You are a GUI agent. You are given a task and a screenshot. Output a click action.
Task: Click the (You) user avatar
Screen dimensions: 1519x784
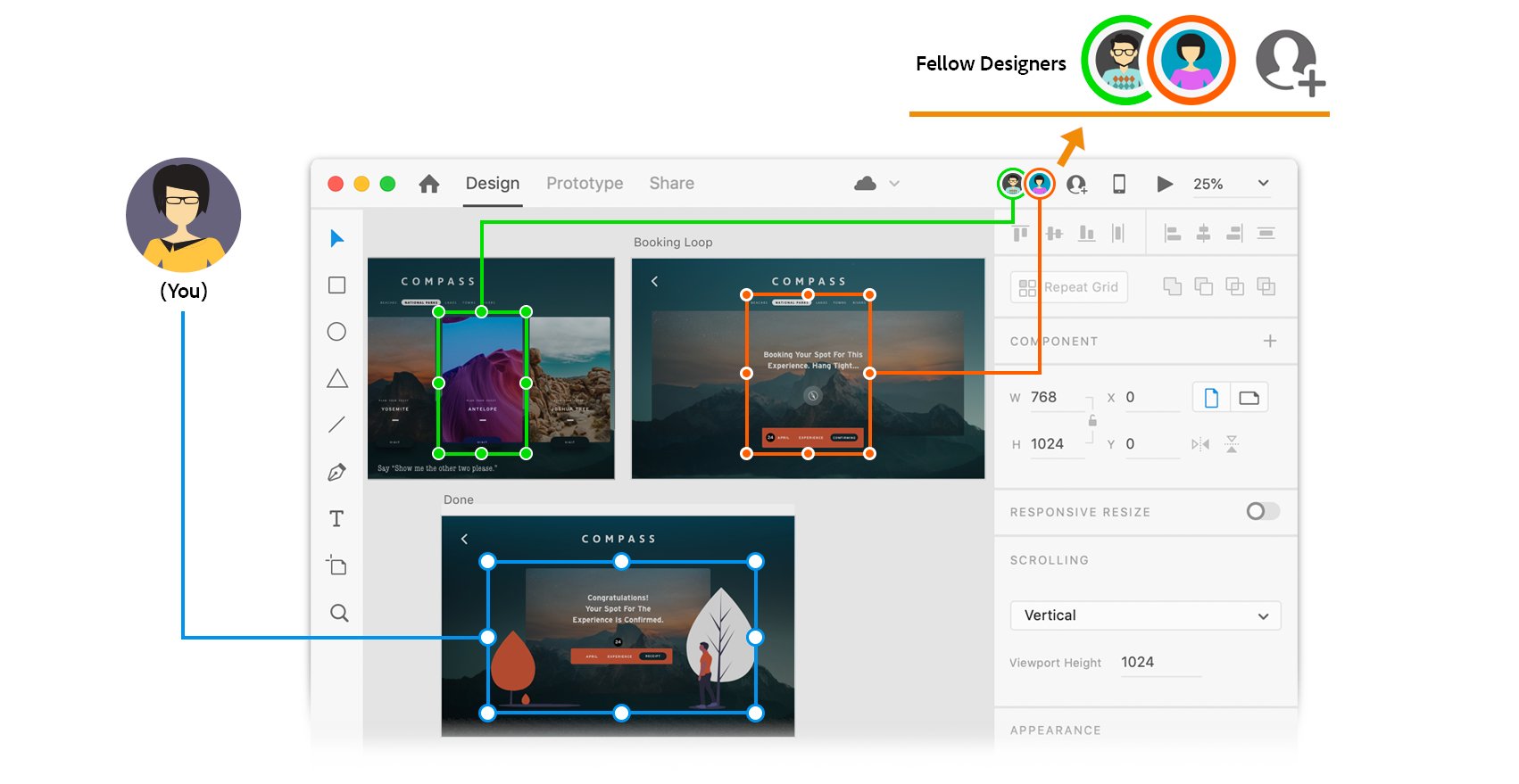(183, 215)
